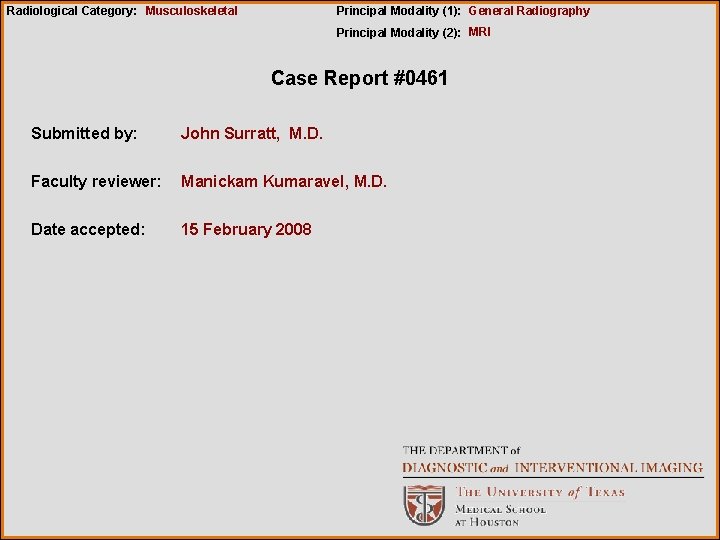The height and width of the screenshot is (540, 720).
Task: Click the 'MRI' modality value
Action: pyautogui.click(x=479, y=32)
